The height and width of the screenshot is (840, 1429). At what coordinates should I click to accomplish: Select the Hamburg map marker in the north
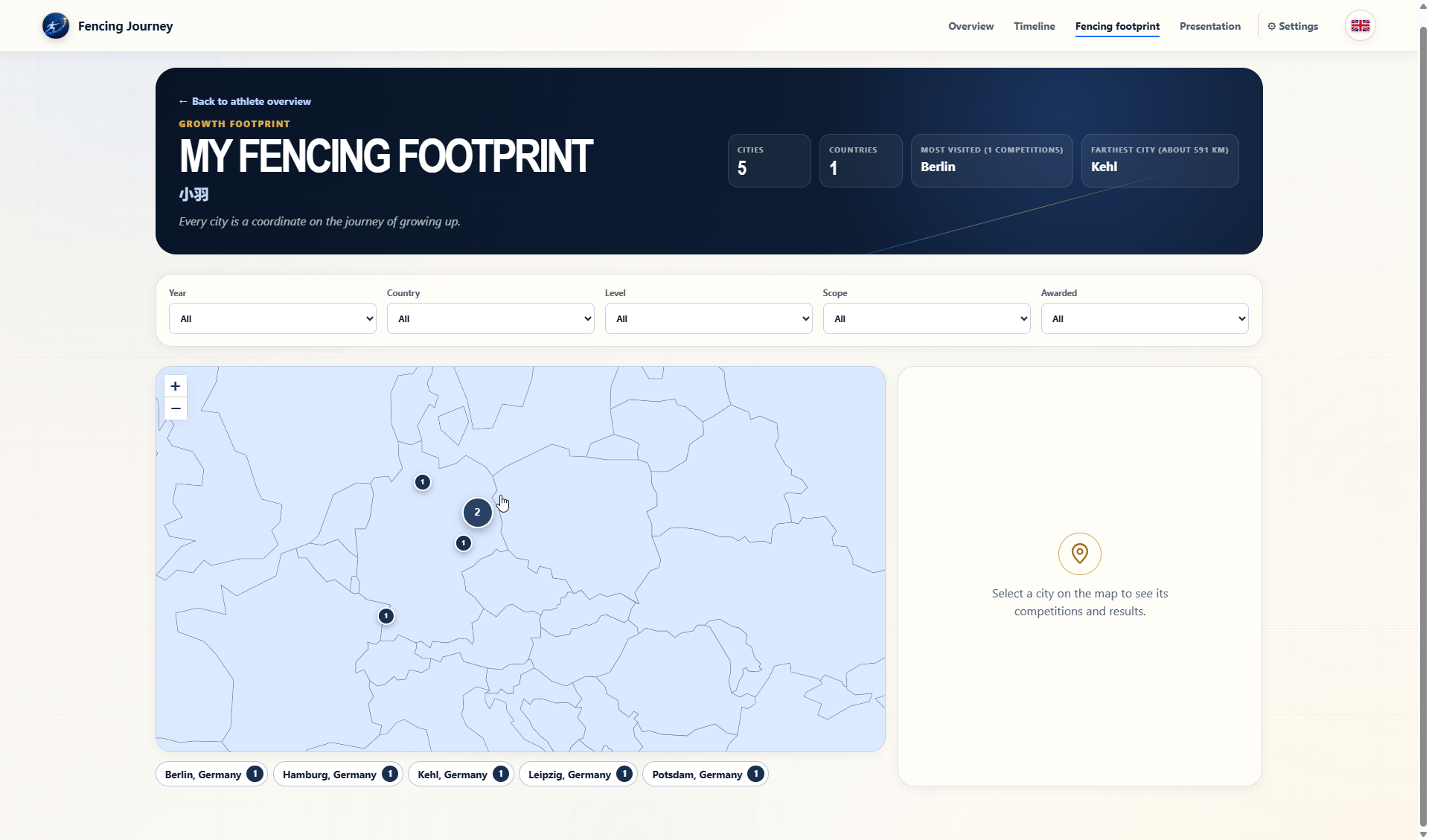tap(423, 482)
